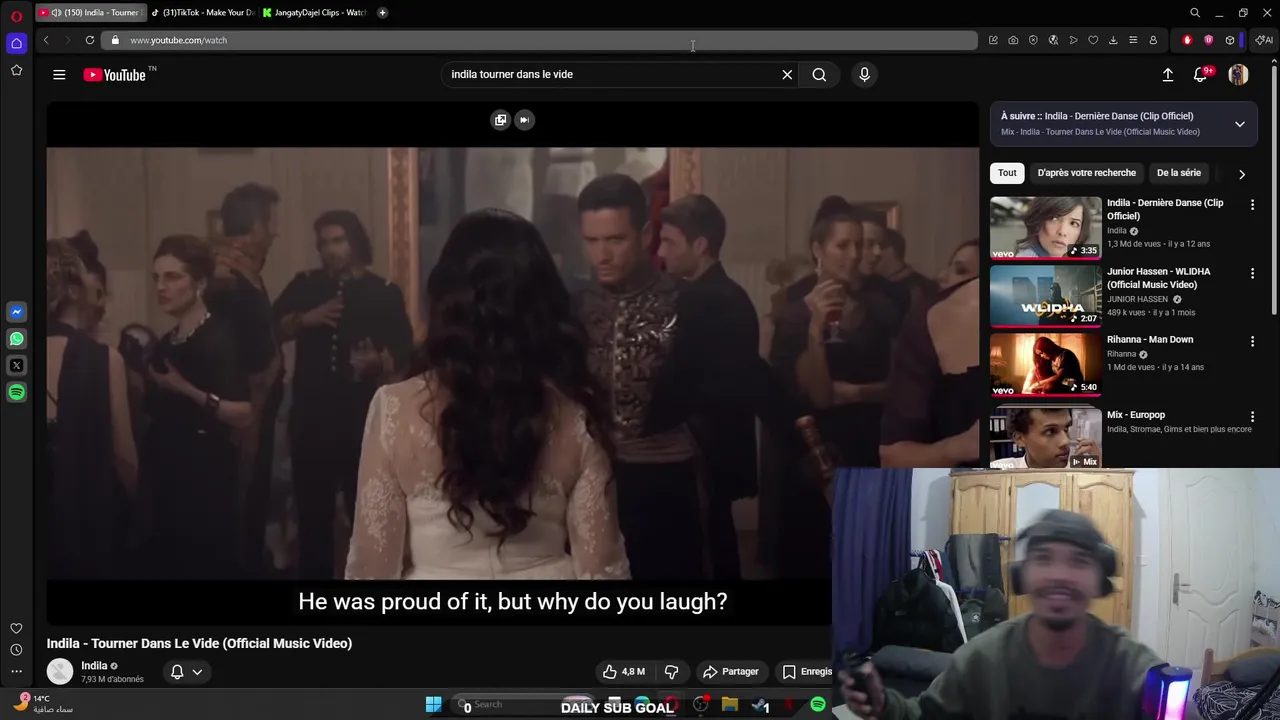This screenshot has width=1280, height=720.
Task: Open options for Junior Hassen WLIDHA
Action: tap(1252, 273)
